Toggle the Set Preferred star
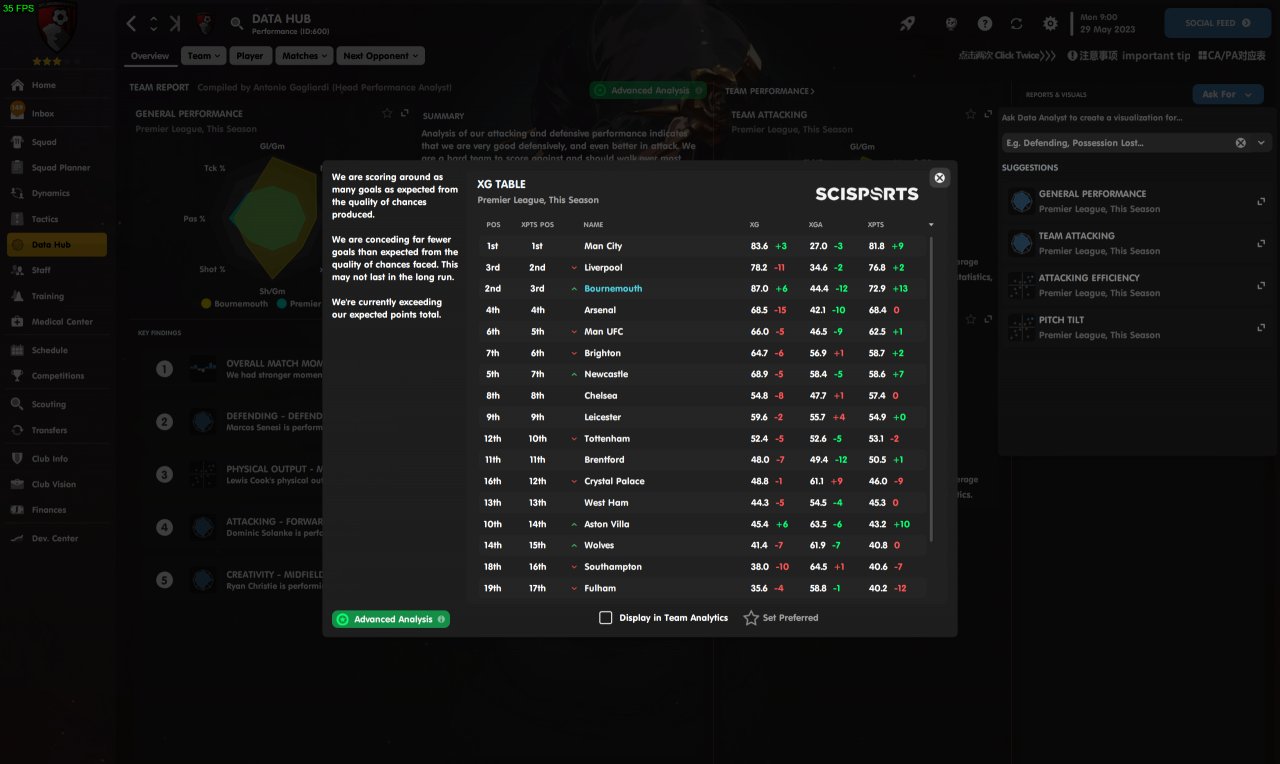Viewport: 1280px width, 764px height. (x=751, y=618)
